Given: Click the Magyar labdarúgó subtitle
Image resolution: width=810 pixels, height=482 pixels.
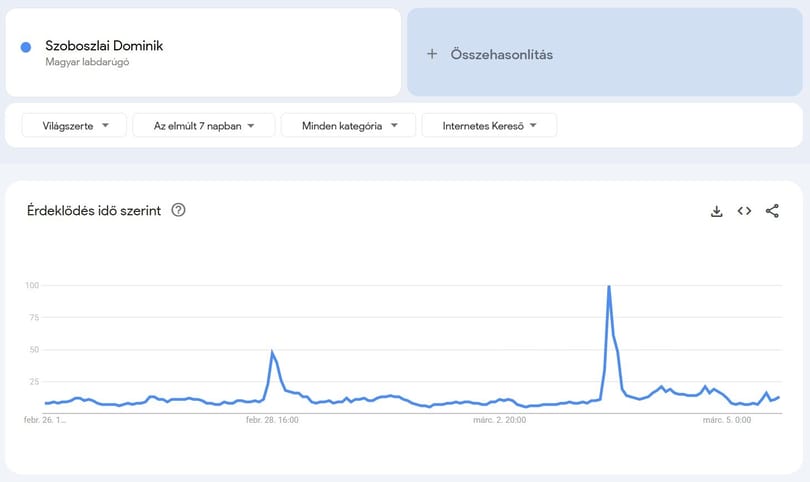Looking at the screenshot, I should 87,62.
